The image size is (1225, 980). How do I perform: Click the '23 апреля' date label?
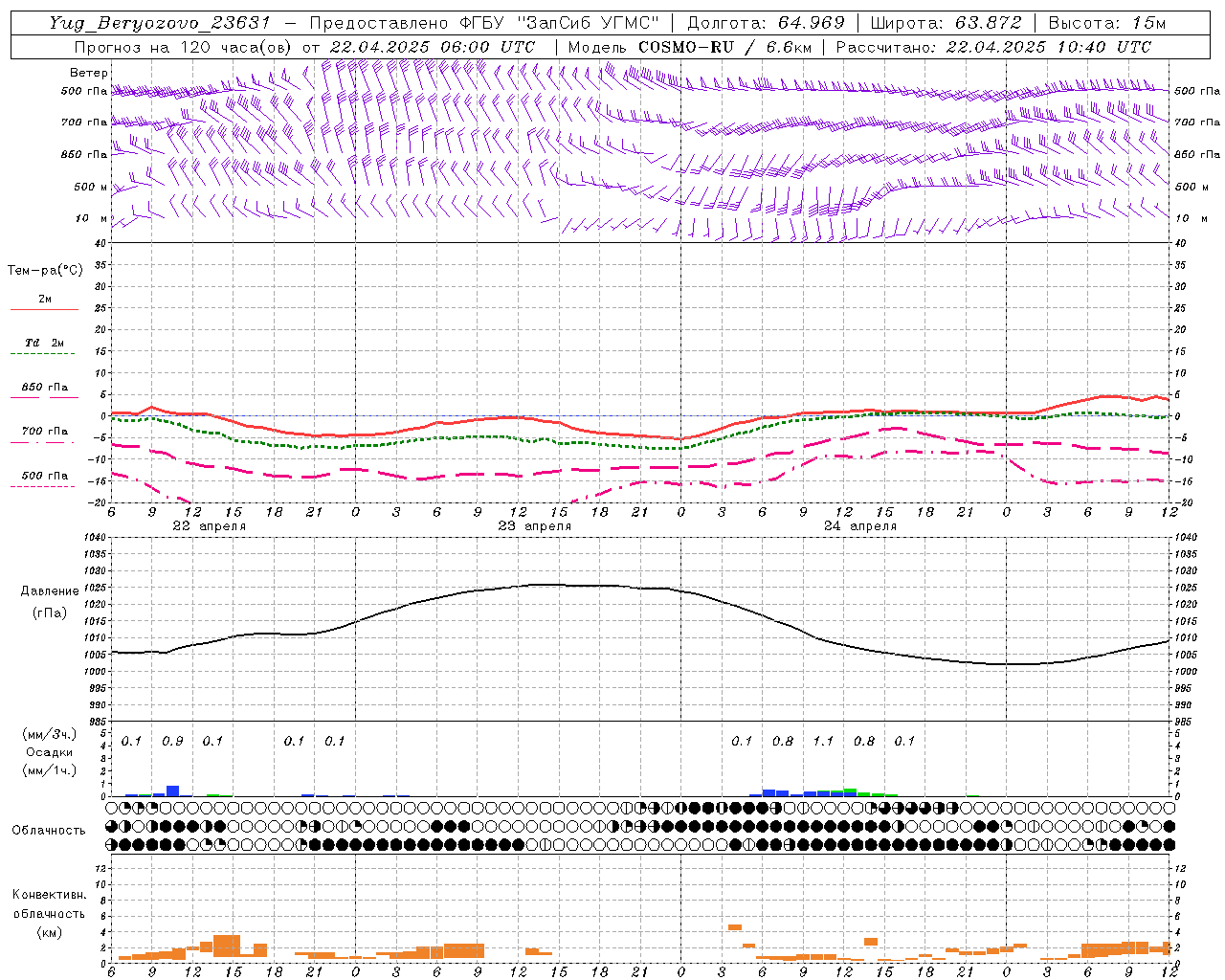pyautogui.click(x=534, y=526)
